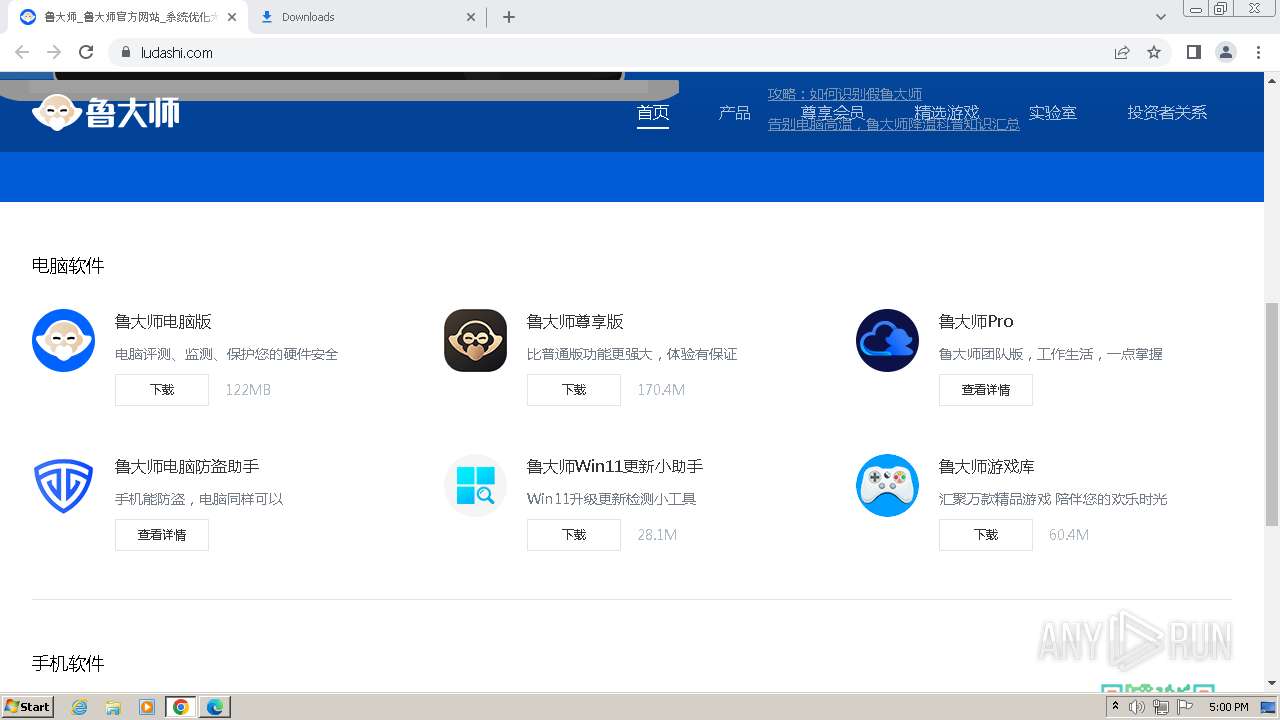The height and width of the screenshot is (720, 1280).
Task: Close the Downloads tab
Action: point(472,17)
